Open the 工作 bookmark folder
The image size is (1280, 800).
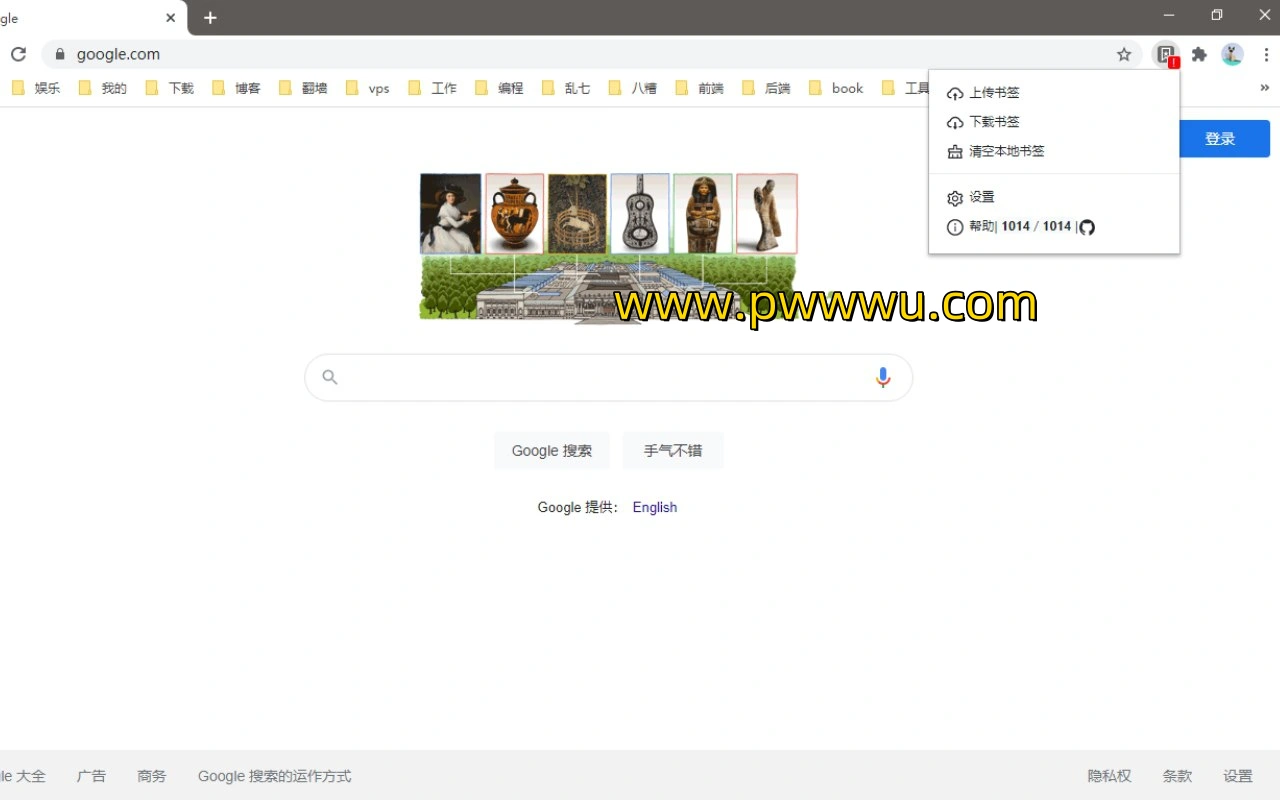tap(433, 88)
